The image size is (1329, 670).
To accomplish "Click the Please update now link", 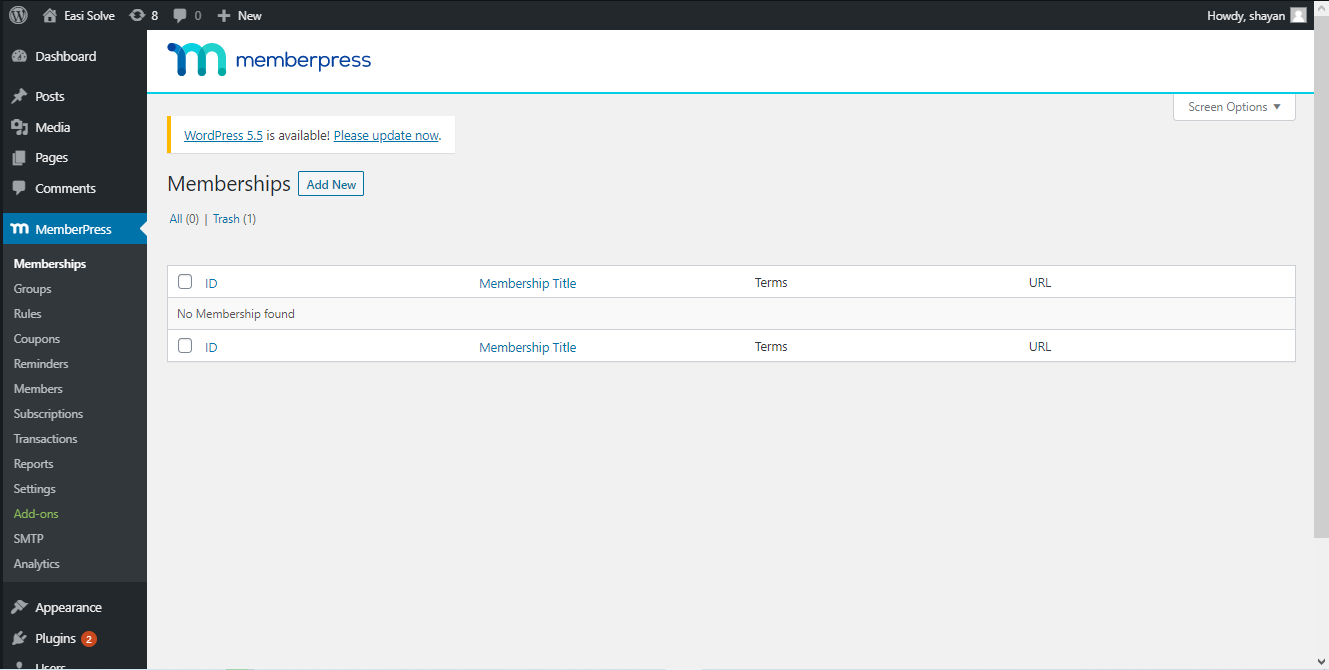I will (386, 135).
